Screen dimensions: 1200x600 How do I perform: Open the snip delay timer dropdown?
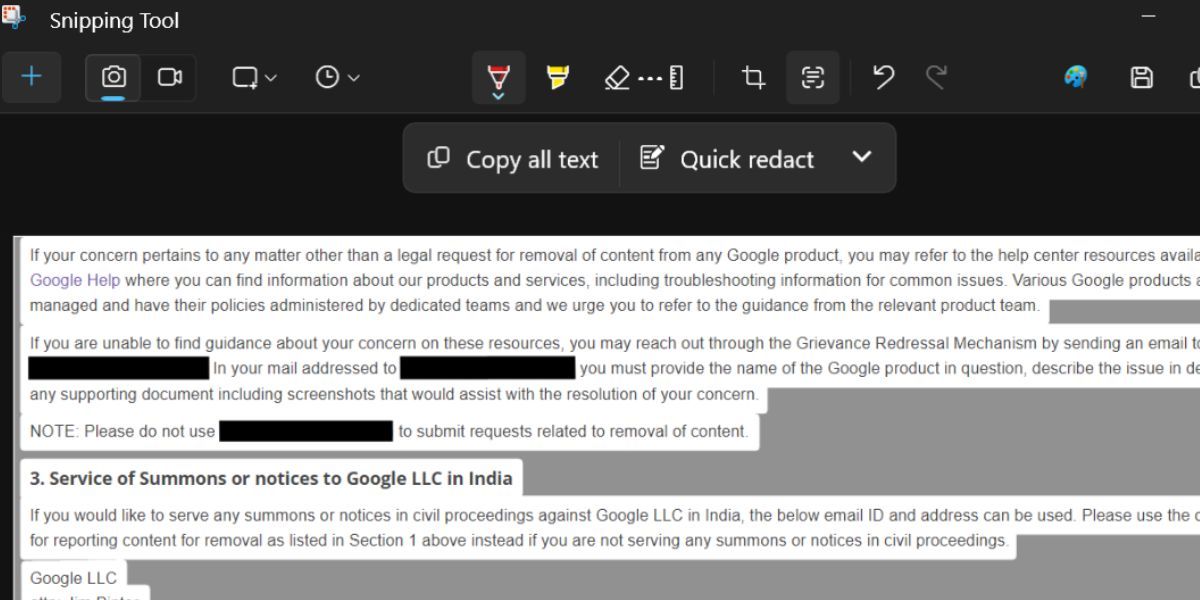coord(335,77)
